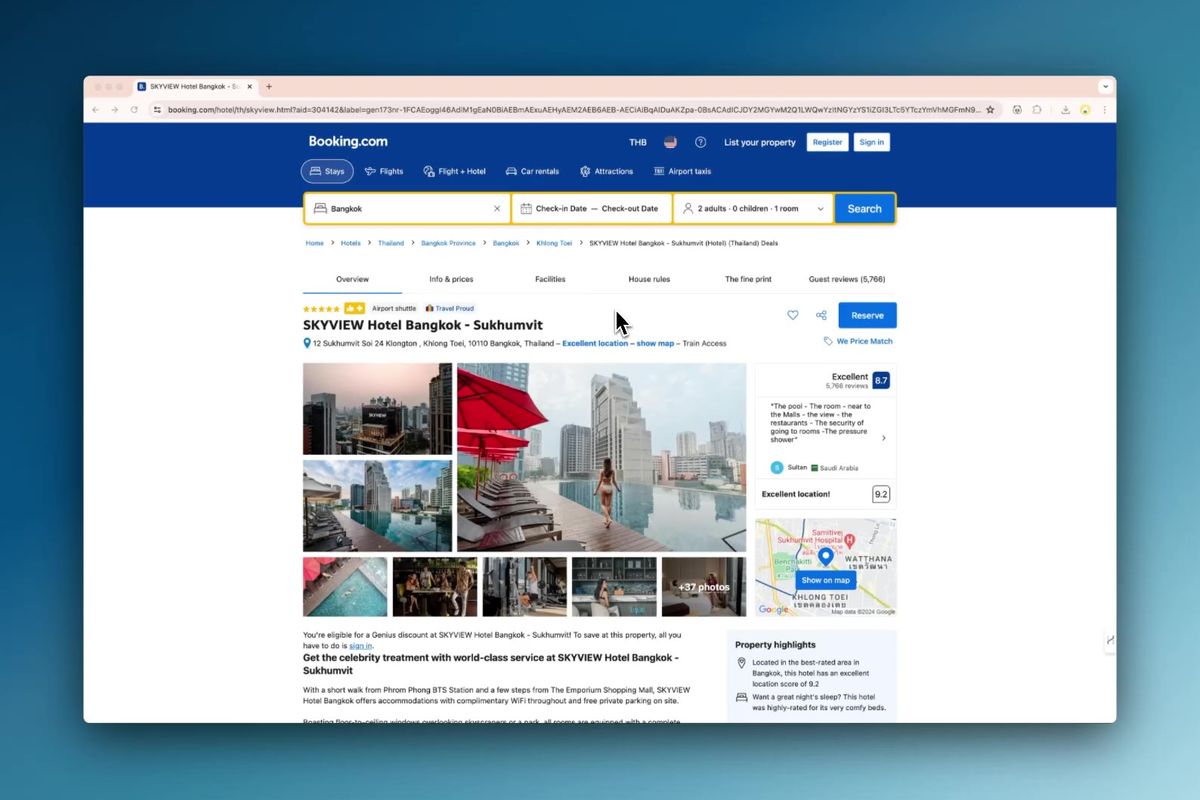Change language via the flag icon

click(670, 142)
